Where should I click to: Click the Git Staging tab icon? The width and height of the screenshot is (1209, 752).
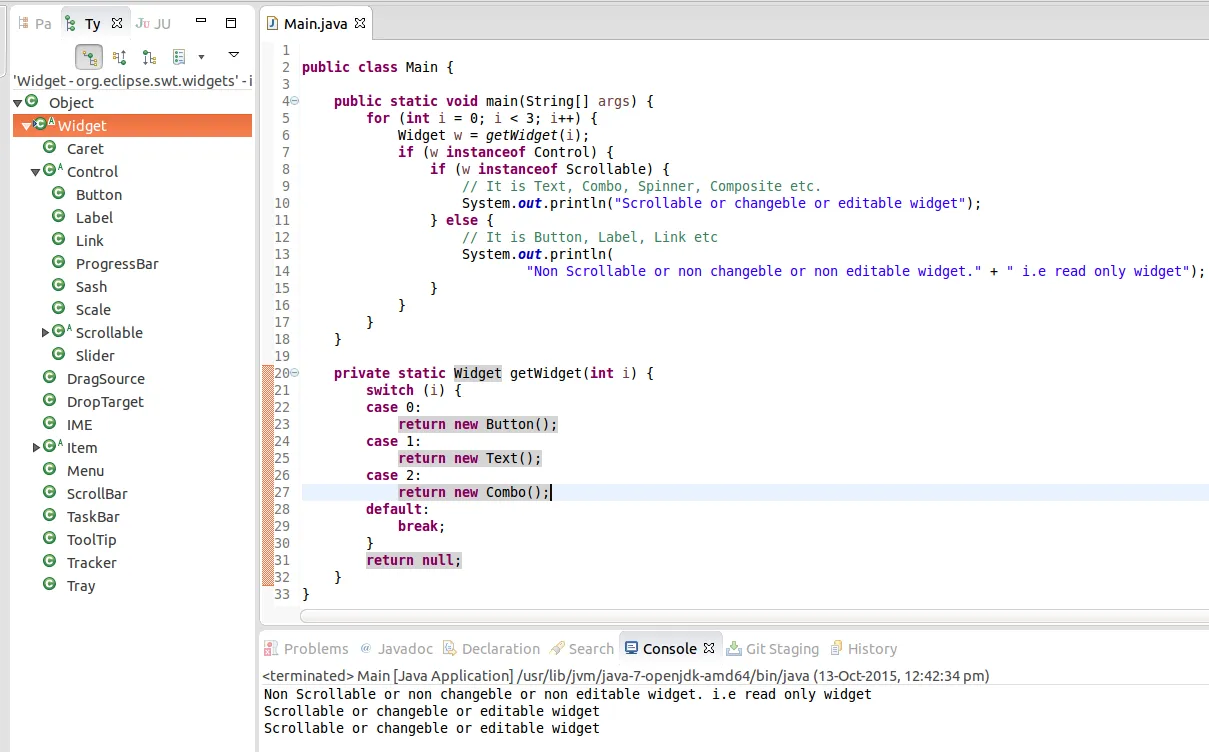click(x=735, y=648)
